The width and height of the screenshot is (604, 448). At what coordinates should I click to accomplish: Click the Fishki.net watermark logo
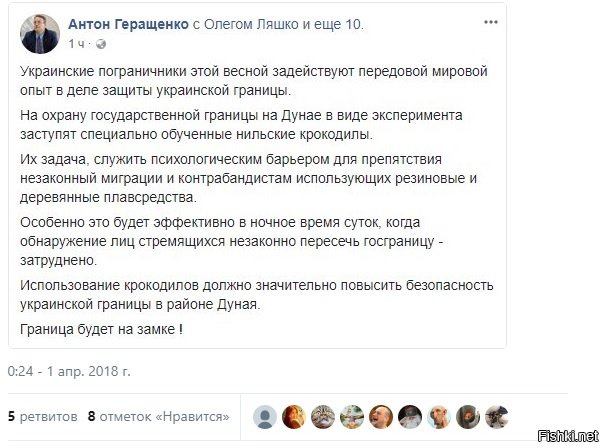[569, 436]
